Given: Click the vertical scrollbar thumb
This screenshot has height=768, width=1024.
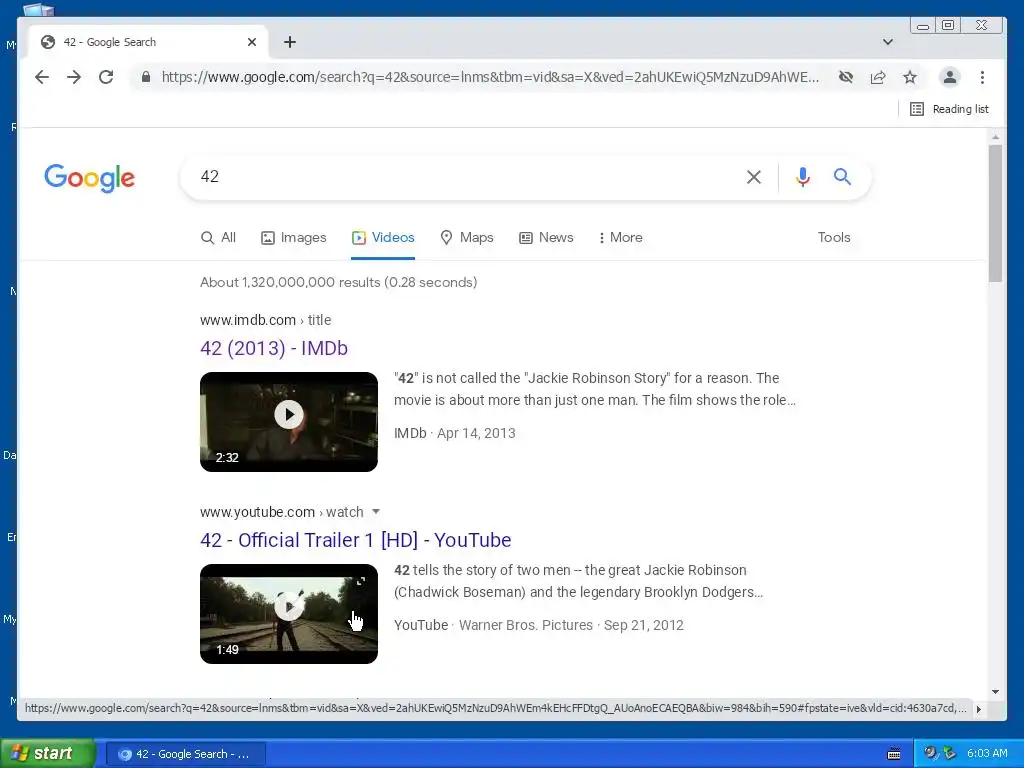Looking at the screenshot, I should pos(995,214).
